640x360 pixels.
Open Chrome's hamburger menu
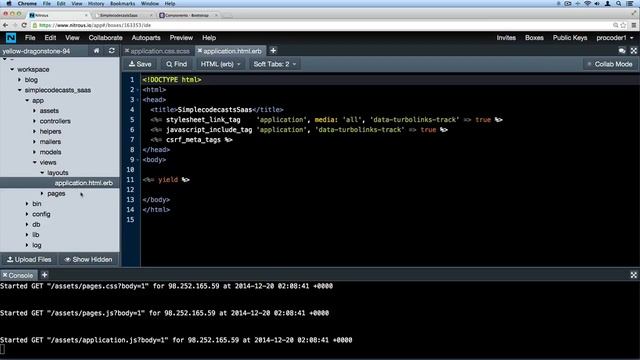pos(633,25)
